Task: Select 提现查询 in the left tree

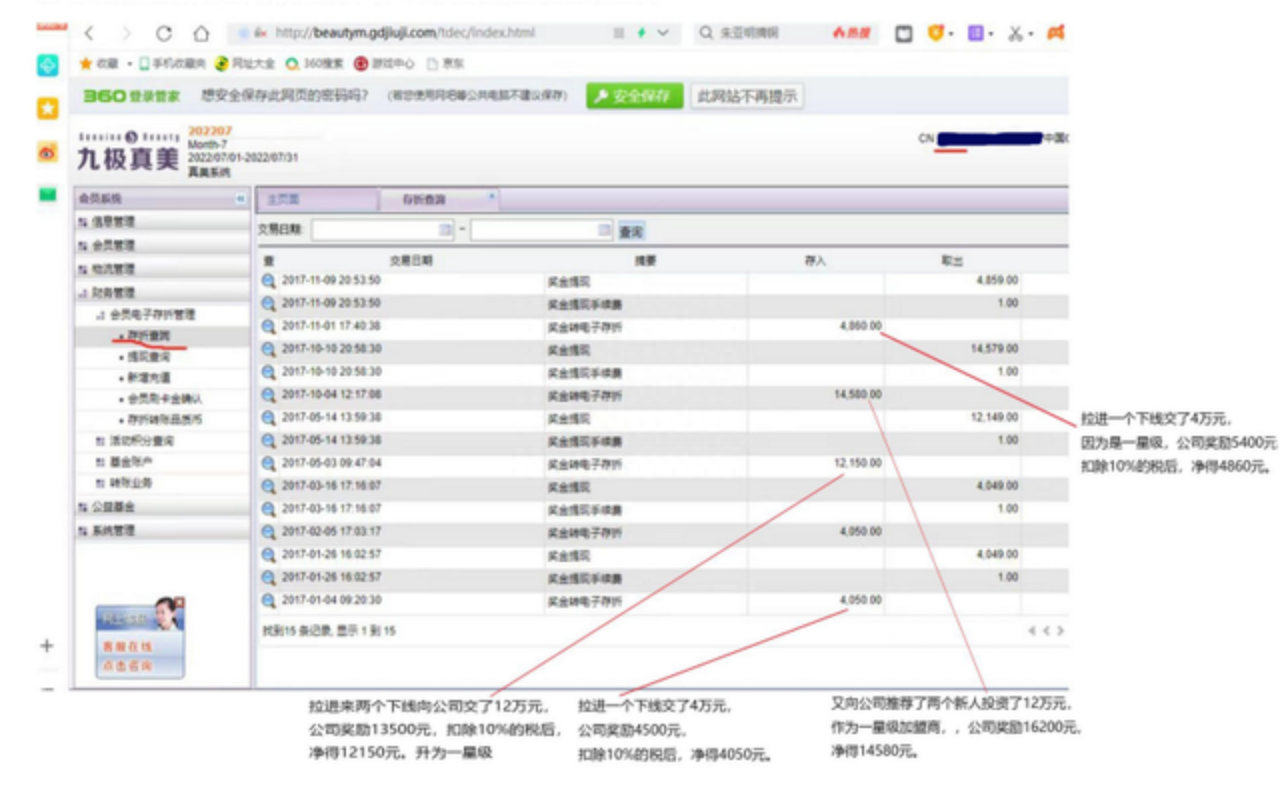Action: pyautogui.click(x=149, y=356)
